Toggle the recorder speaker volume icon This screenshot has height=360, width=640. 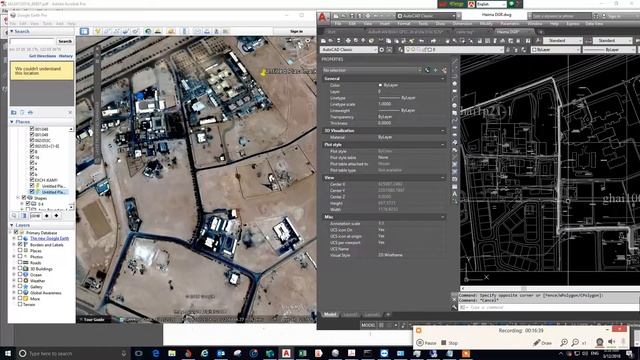611,342
